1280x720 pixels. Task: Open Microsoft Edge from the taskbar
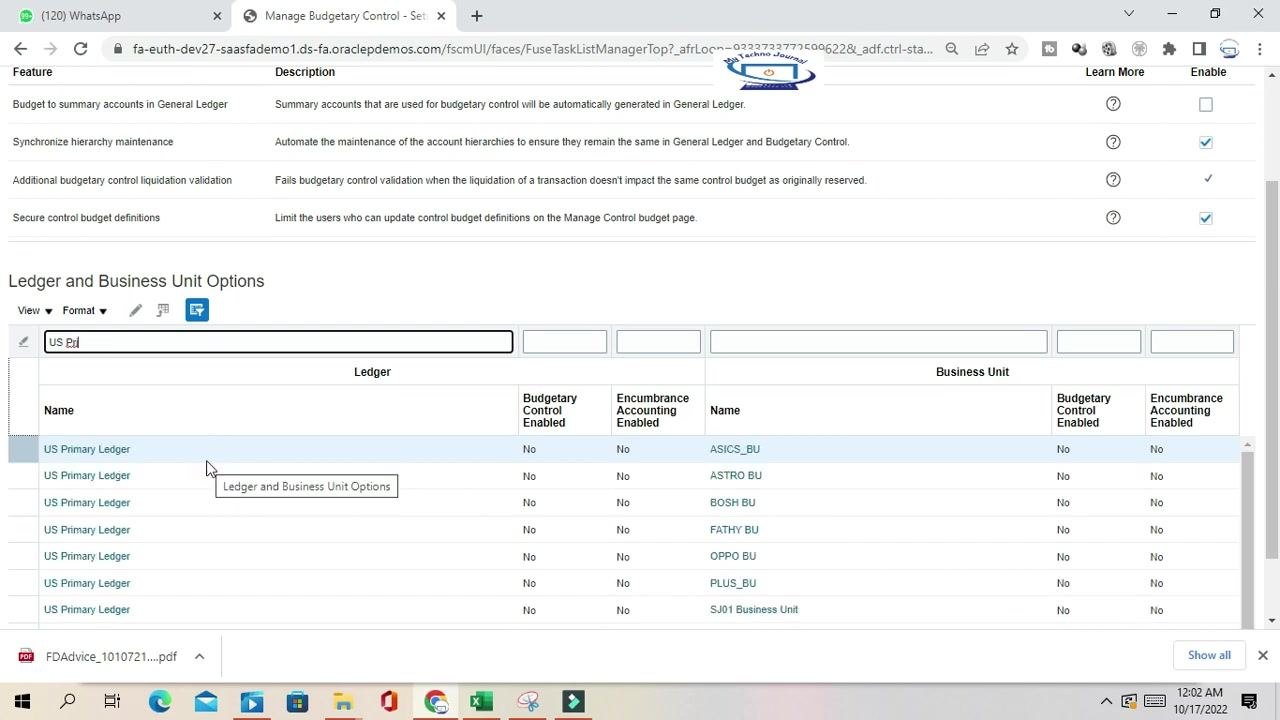160,701
